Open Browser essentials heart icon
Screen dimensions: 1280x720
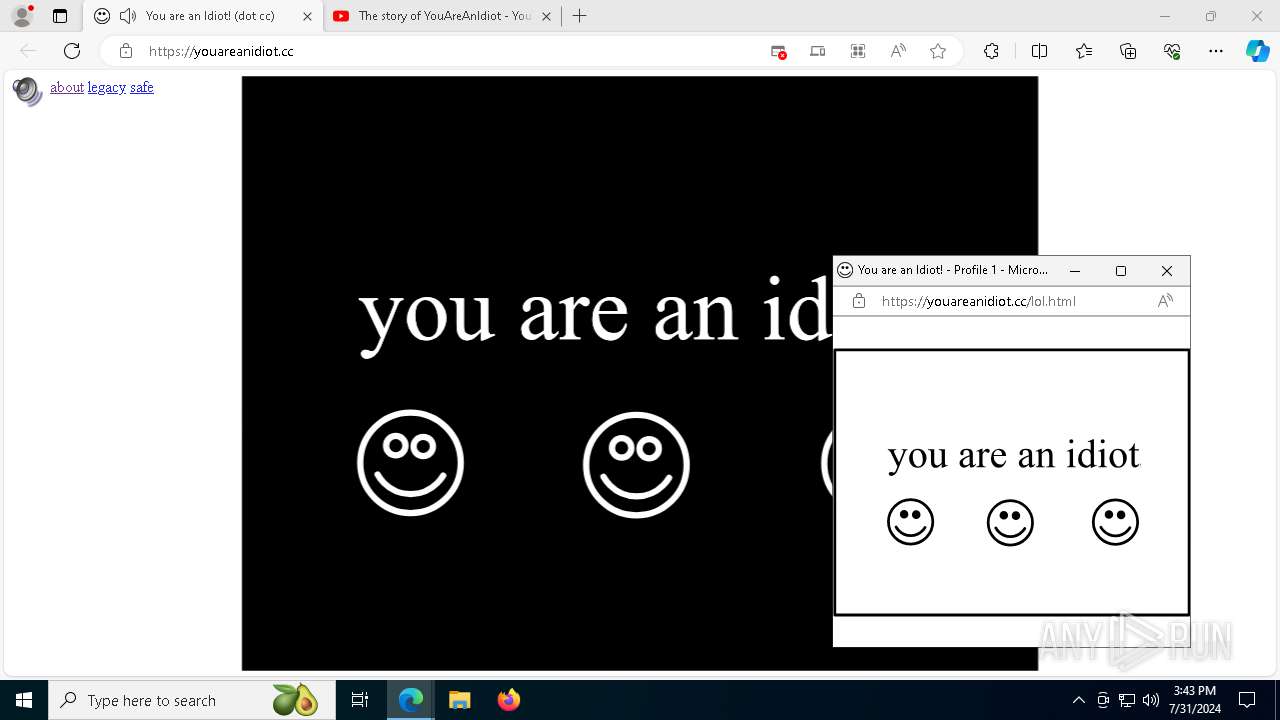click(1172, 51)
